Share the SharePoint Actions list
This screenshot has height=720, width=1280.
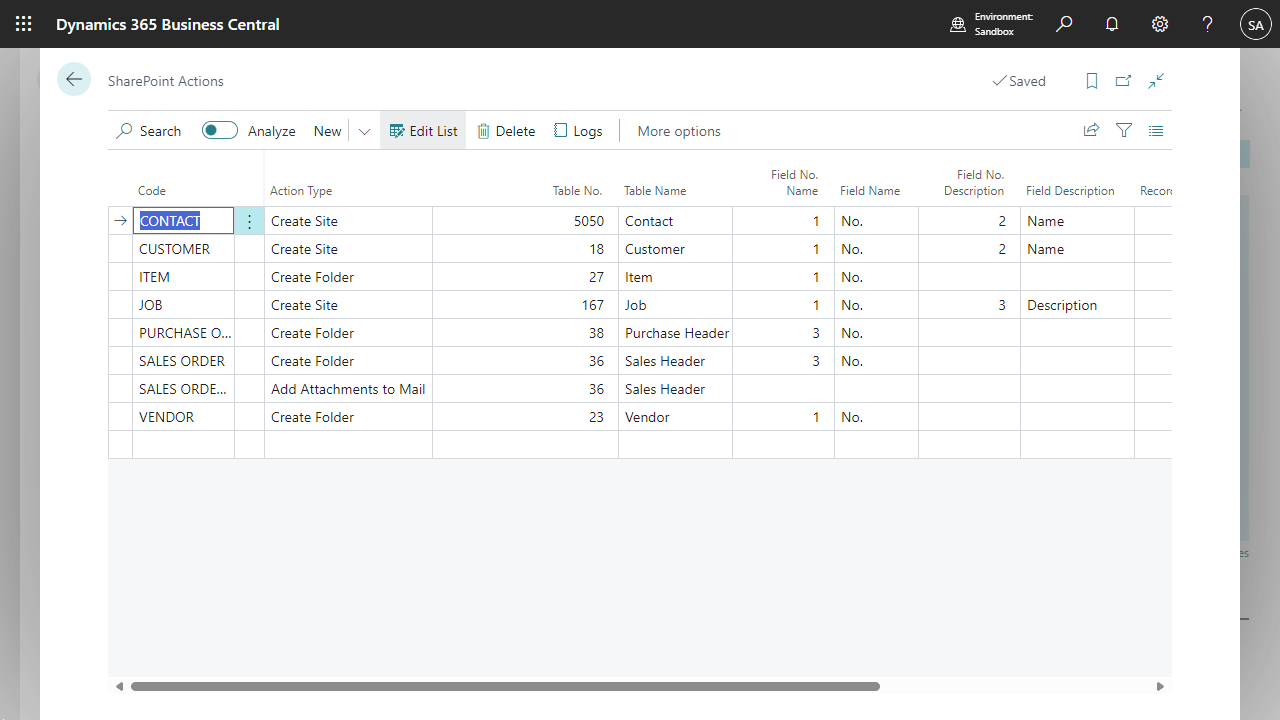pyautogui.click(x=1092, y=130)
